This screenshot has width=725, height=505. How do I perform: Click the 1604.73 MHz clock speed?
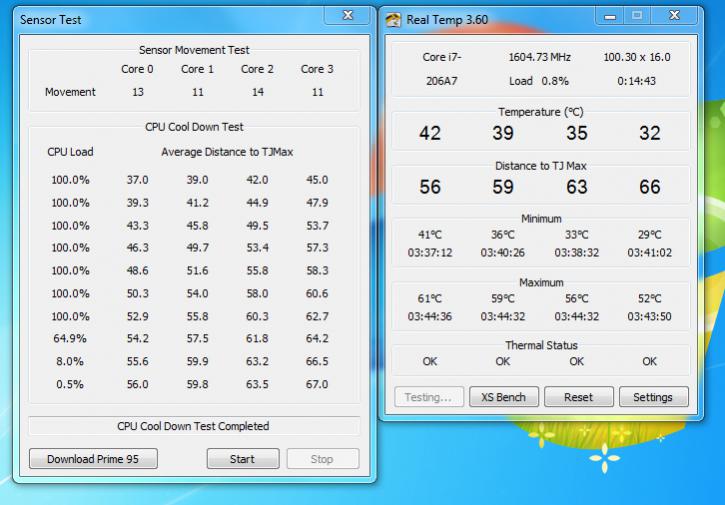[x=540, y=57]
